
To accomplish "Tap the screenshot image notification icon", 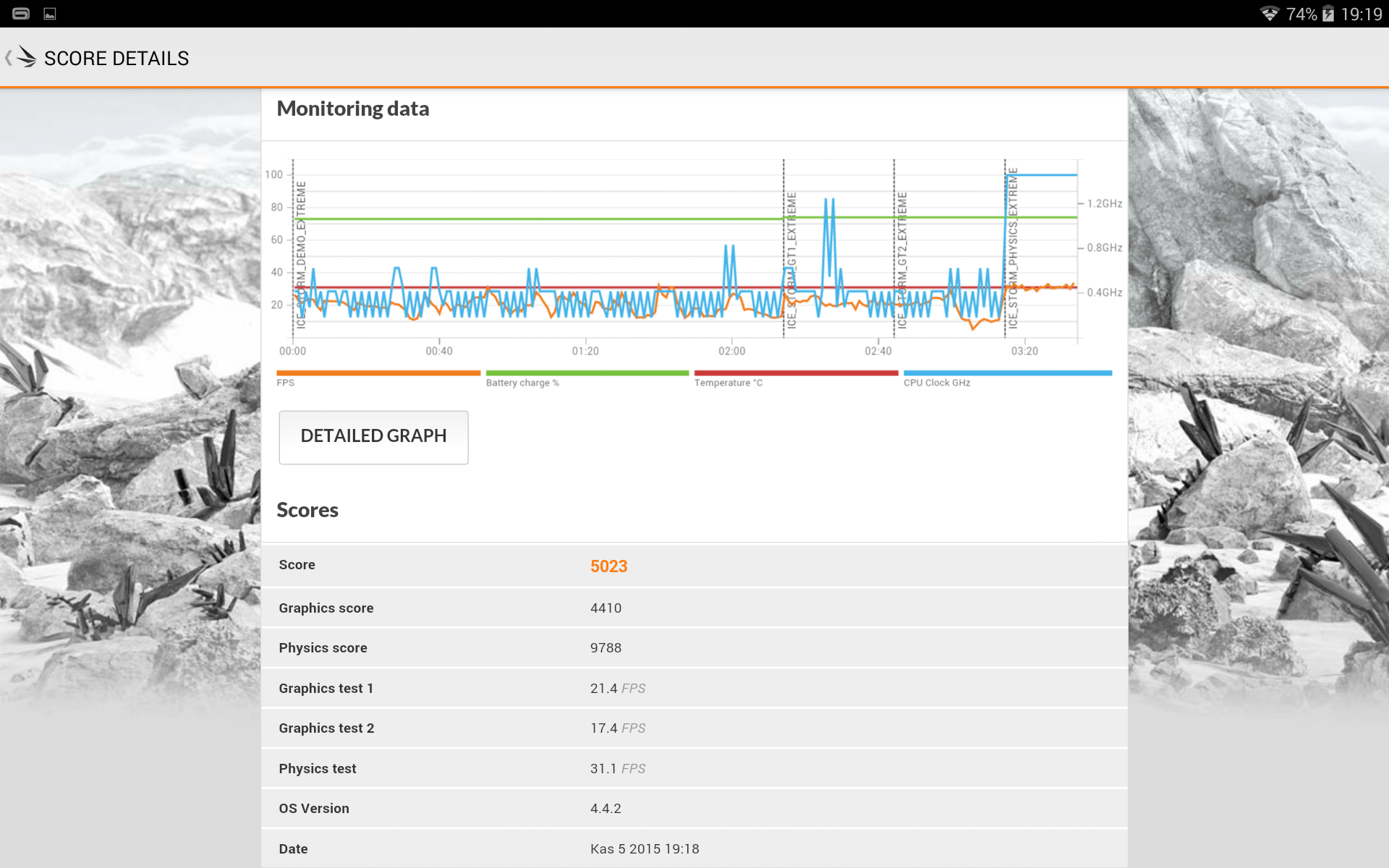I will tap(50, 14).
